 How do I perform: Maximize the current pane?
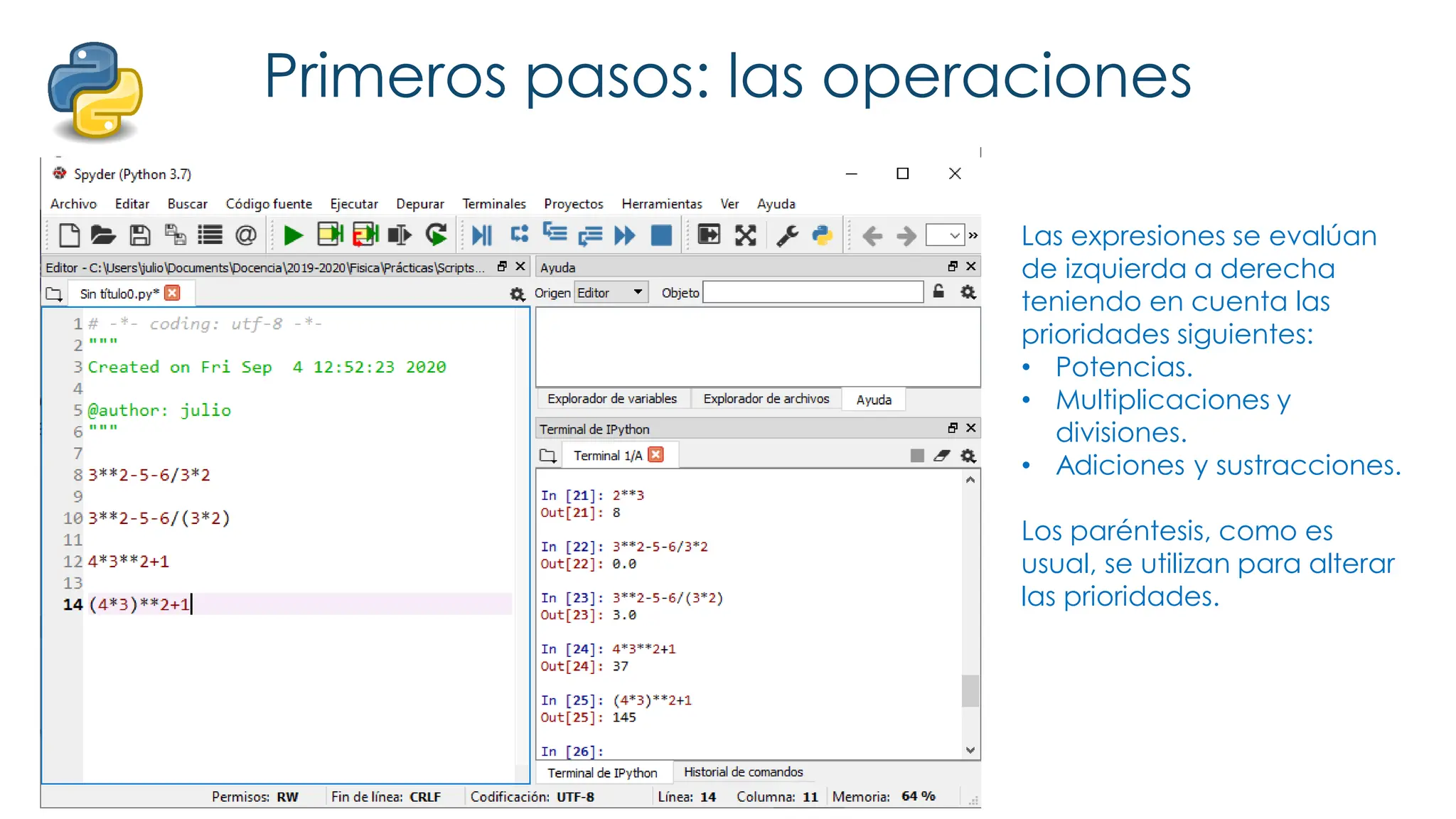point(709,235)
